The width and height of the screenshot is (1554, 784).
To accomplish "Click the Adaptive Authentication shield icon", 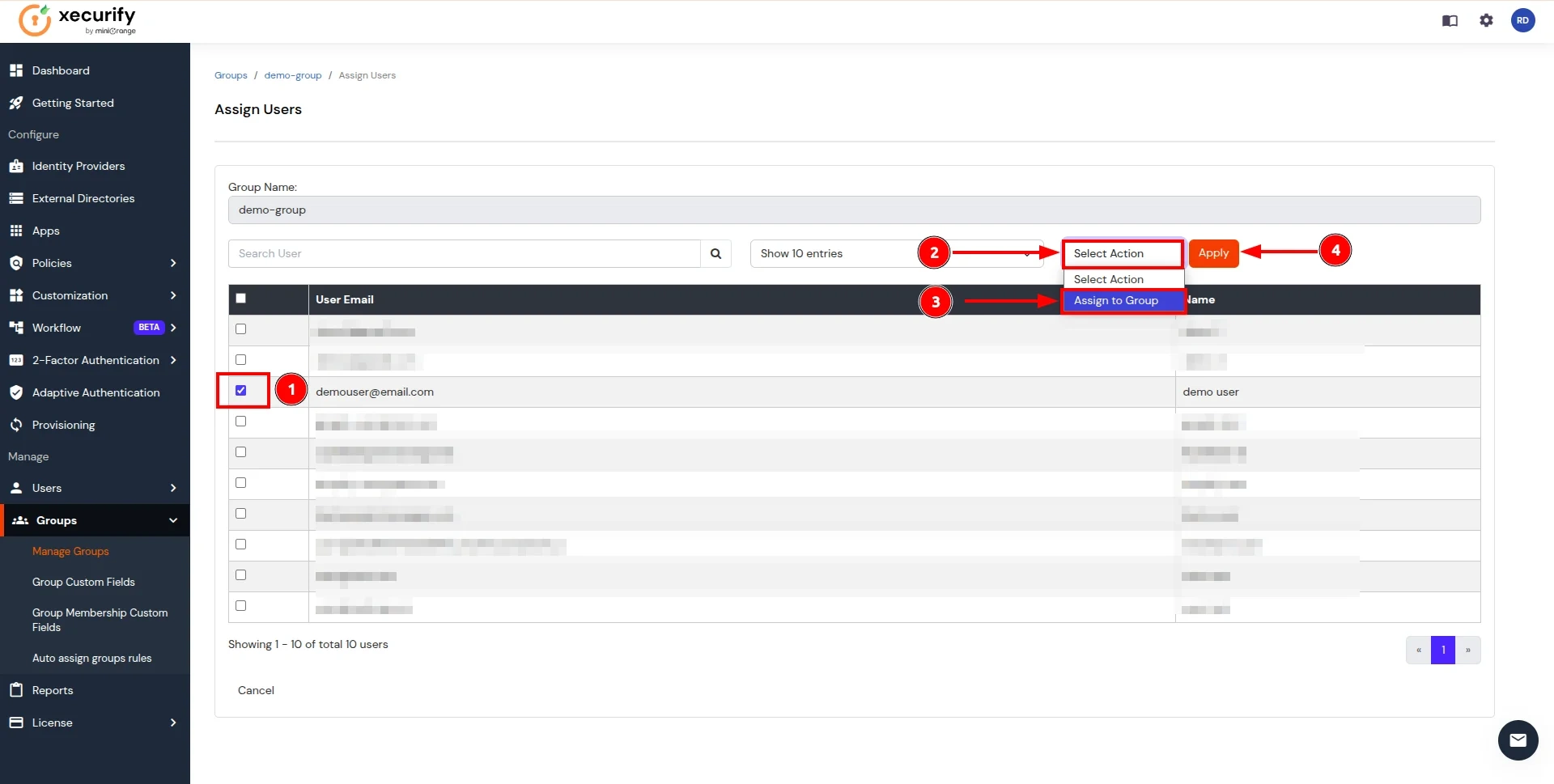I will pos(16,392).
